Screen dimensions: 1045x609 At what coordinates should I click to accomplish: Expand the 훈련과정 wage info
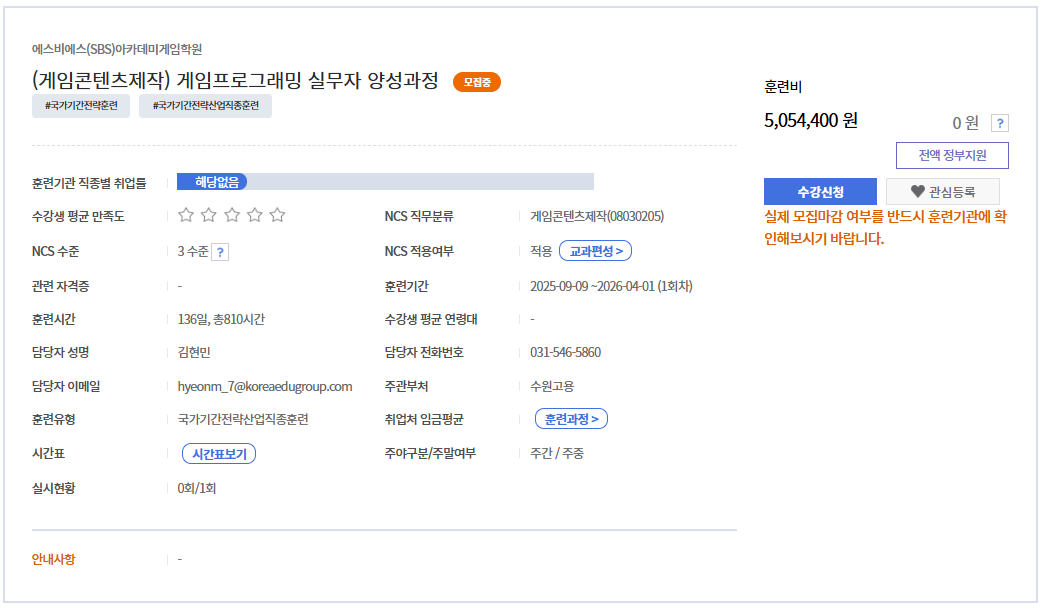click(x=571, y=419)
